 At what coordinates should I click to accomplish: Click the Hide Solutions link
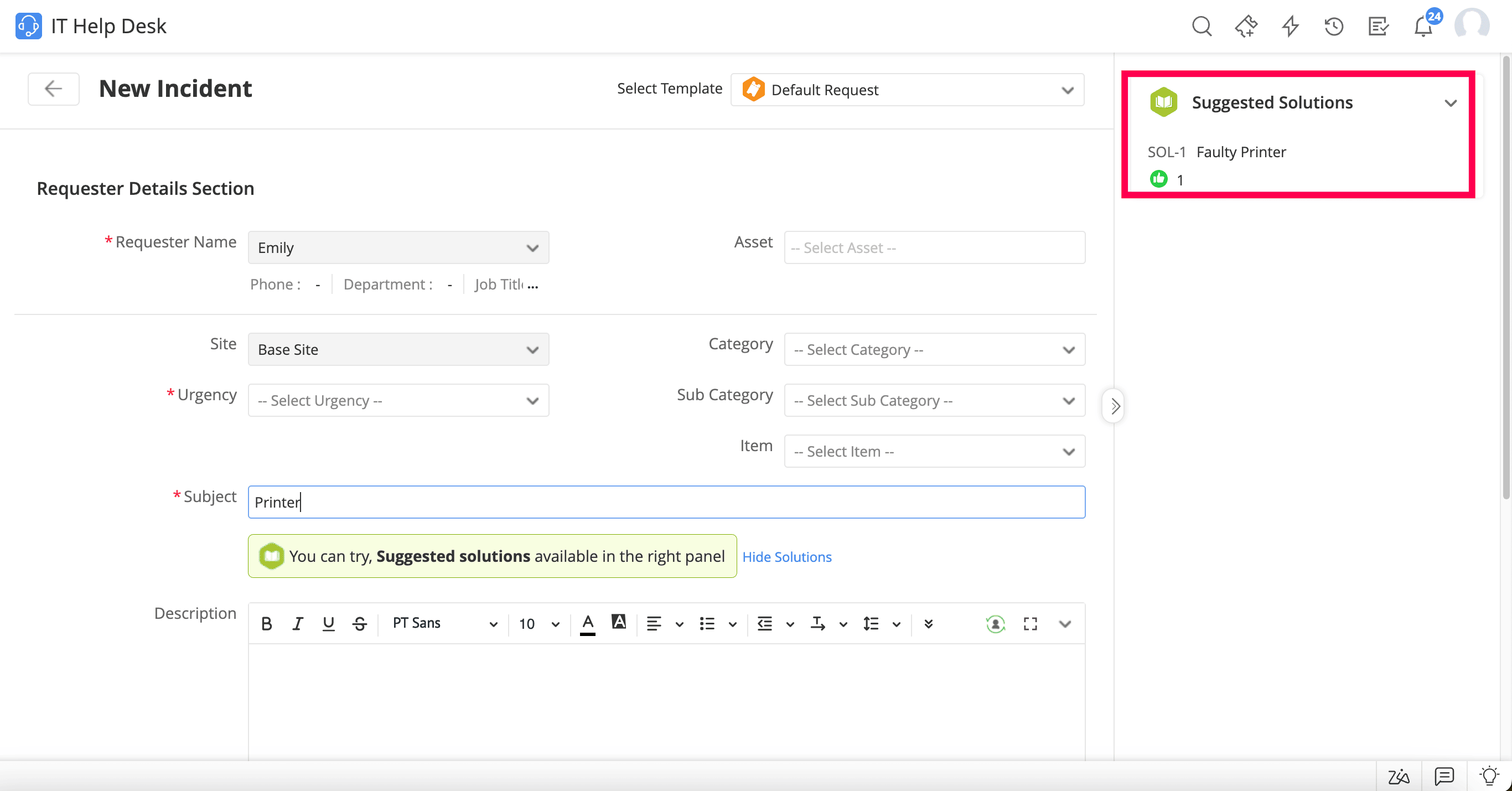click(x=786, y=557)
